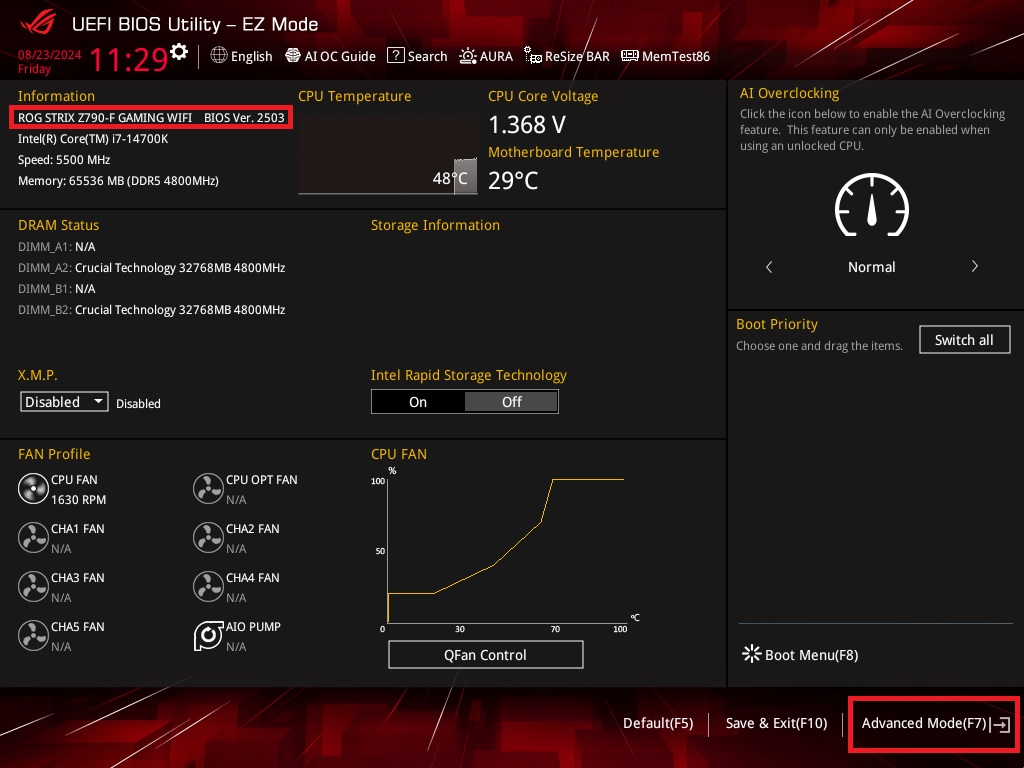Select the CPU OPT FAN icon

(208, 488)
